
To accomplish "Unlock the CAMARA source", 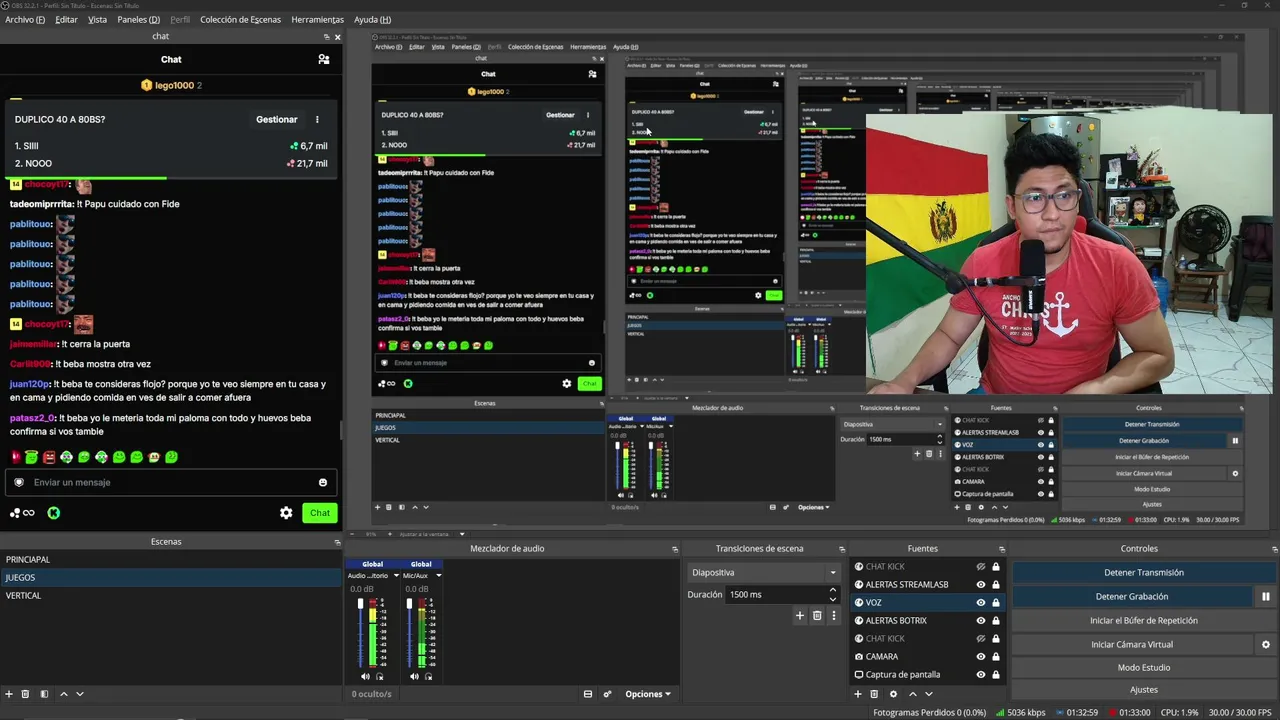I will pyautogui.click(x=995, y=657).
